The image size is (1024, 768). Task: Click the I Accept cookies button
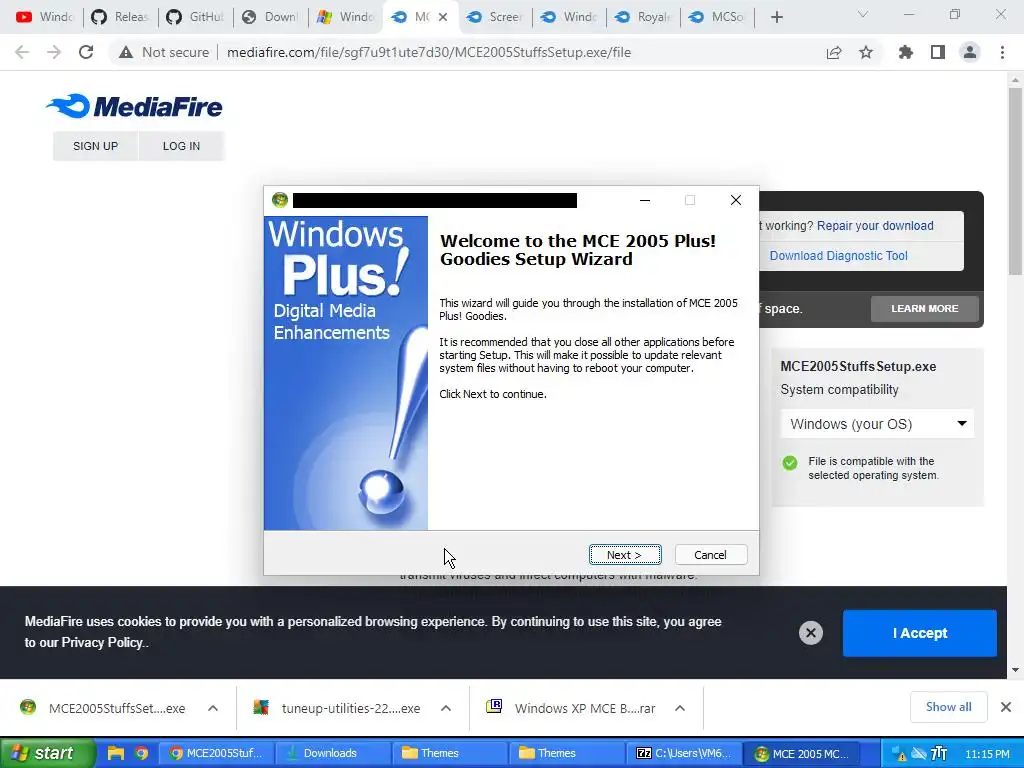pos(920,633)
